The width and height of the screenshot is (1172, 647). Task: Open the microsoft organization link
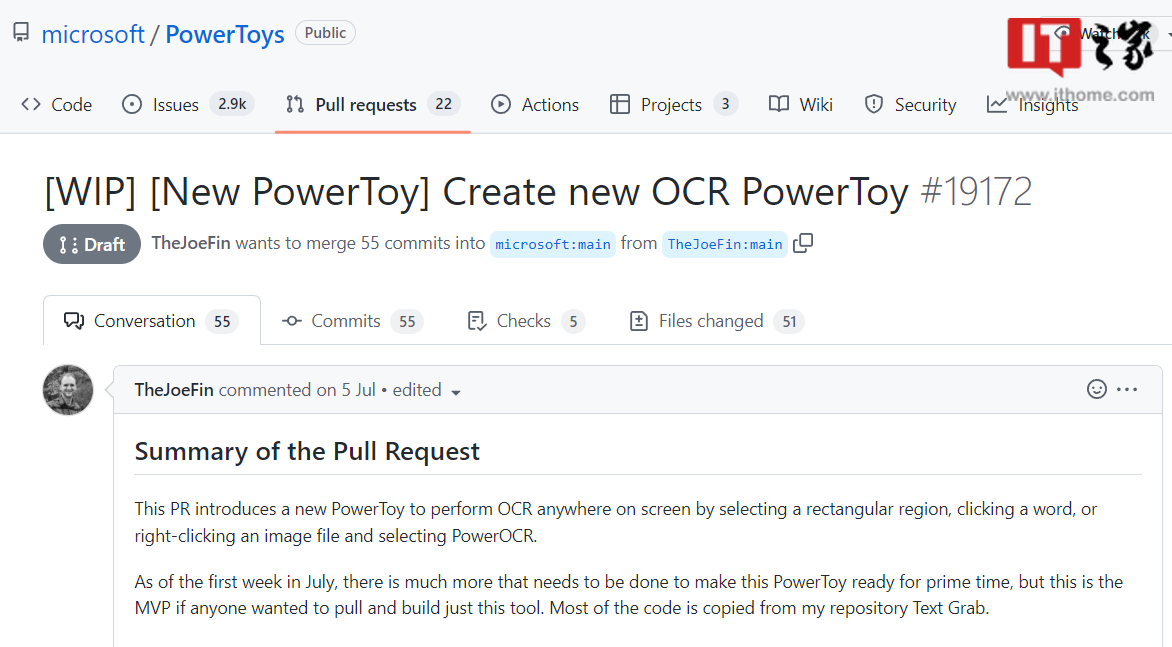[x=93, y=34]
